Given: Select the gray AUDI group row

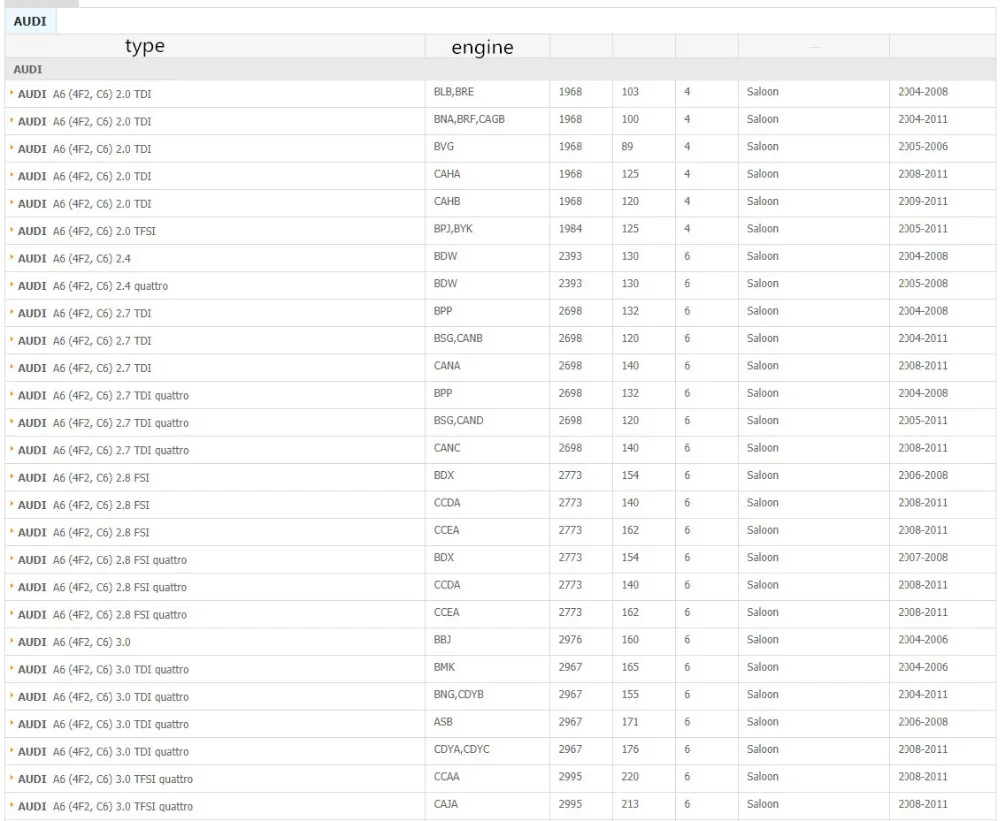Looking at the screenshot, I should click(x=500, y=70).
